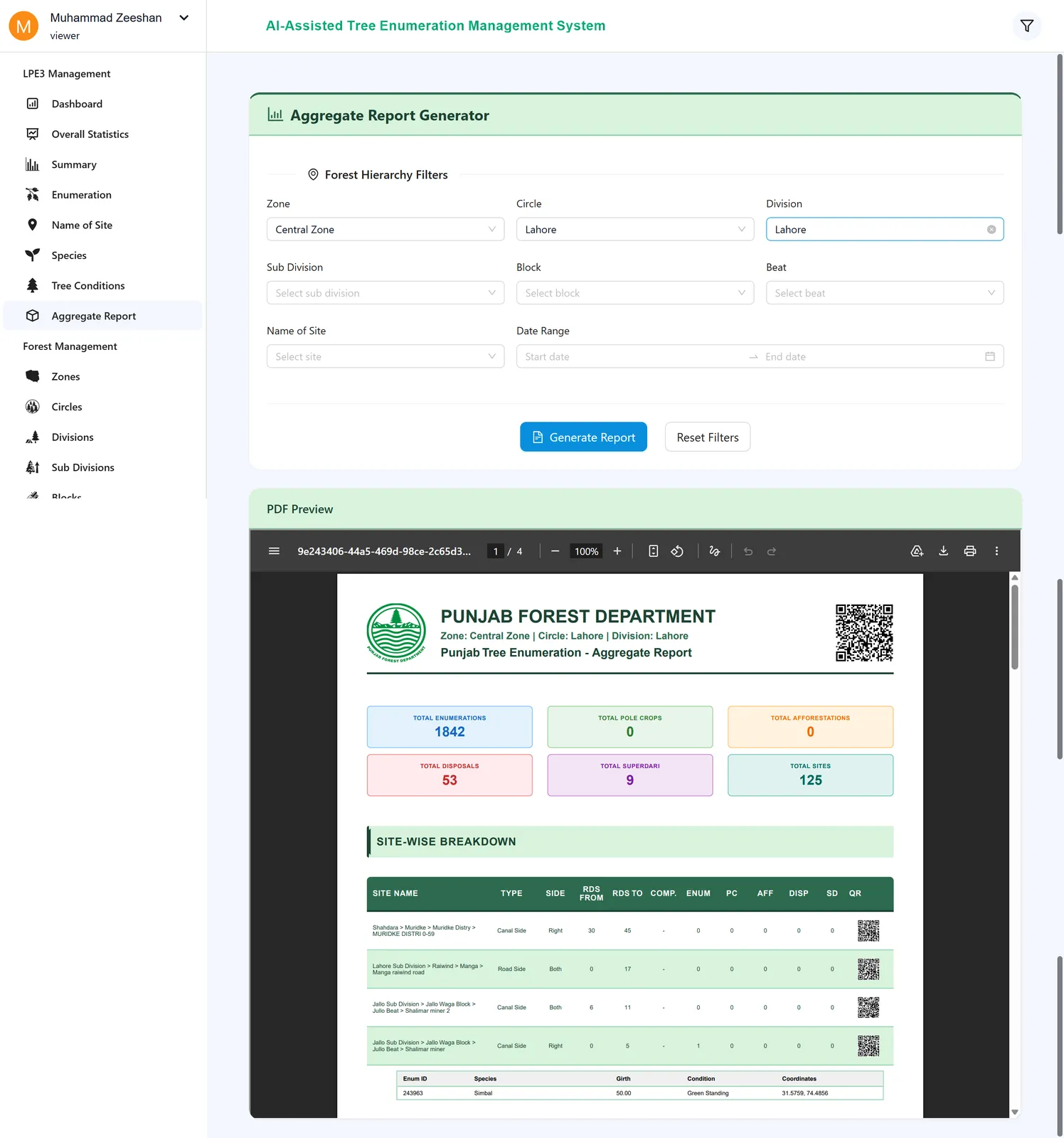Zoom in the PDF preview
Screen dimensions: 1064x1138
tap(617, 551)
